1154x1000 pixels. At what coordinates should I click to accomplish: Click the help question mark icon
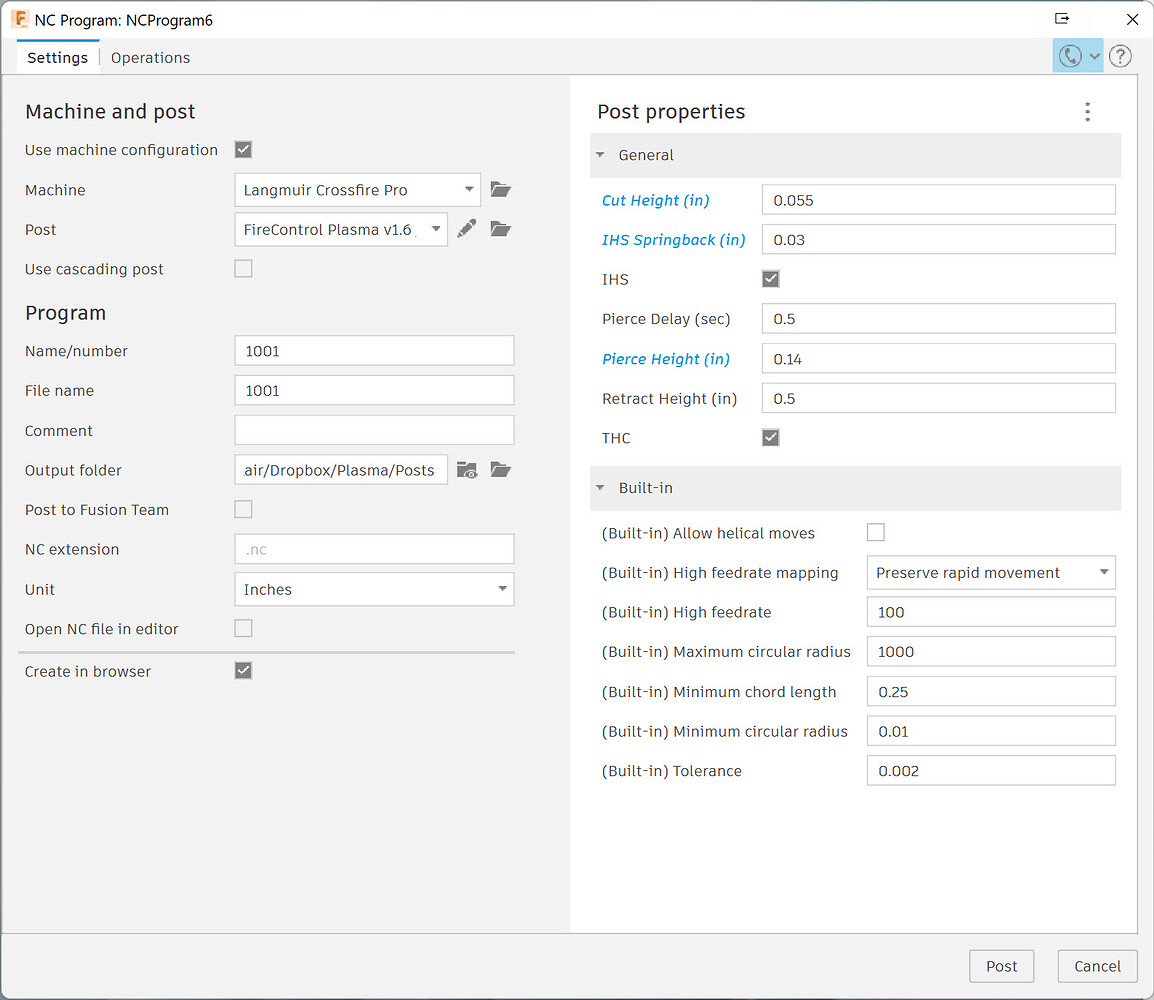1120,57
